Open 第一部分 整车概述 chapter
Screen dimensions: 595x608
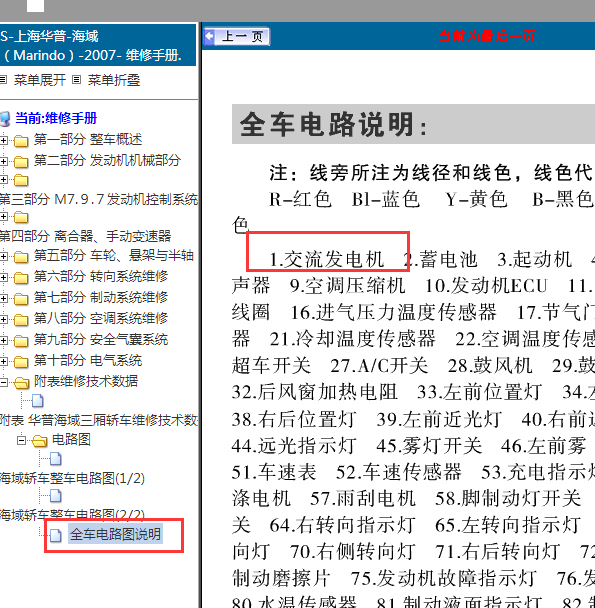point(88,139)
